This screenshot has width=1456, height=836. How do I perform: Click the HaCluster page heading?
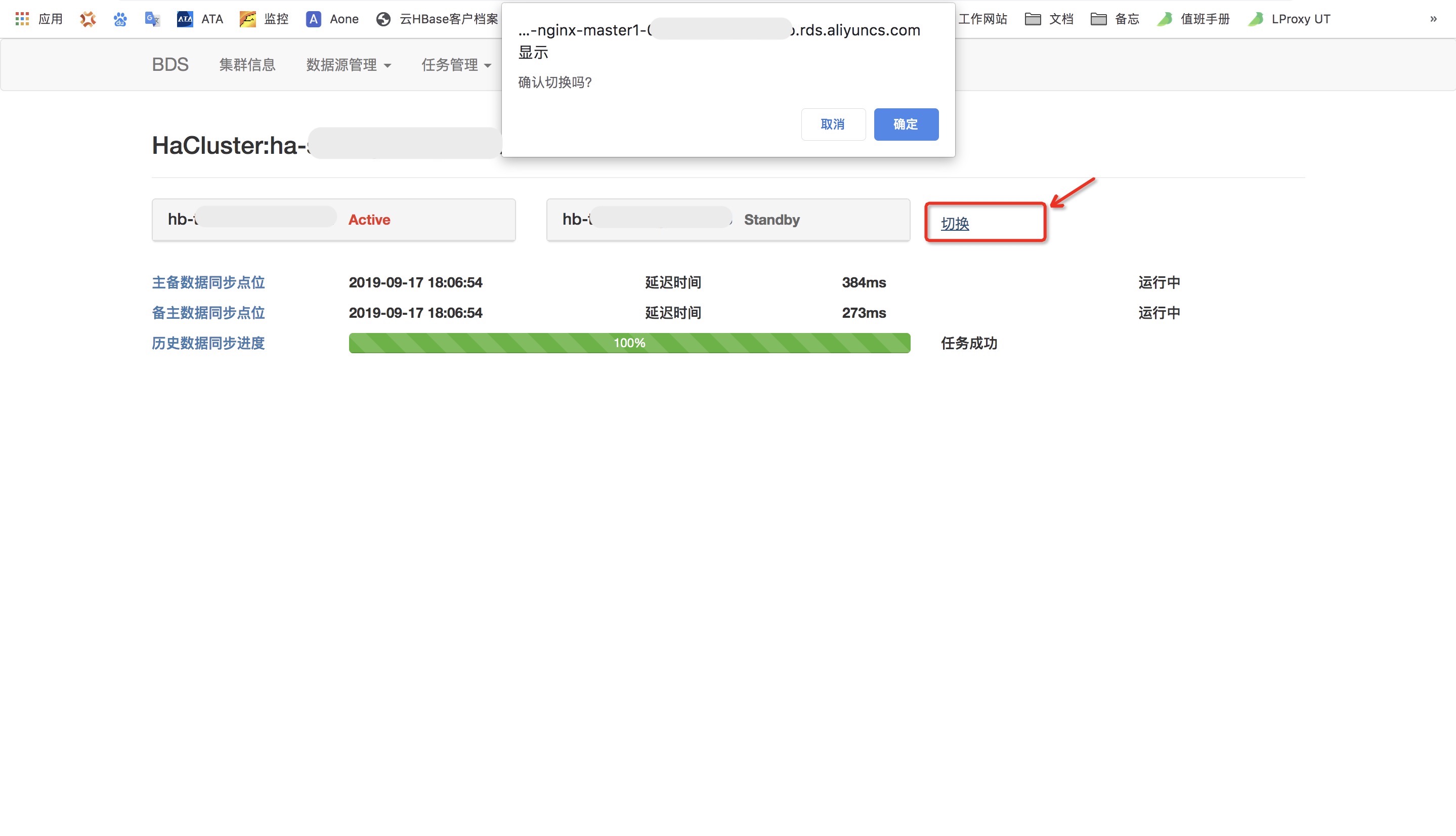pyautogui.click(x=327, y=145)
